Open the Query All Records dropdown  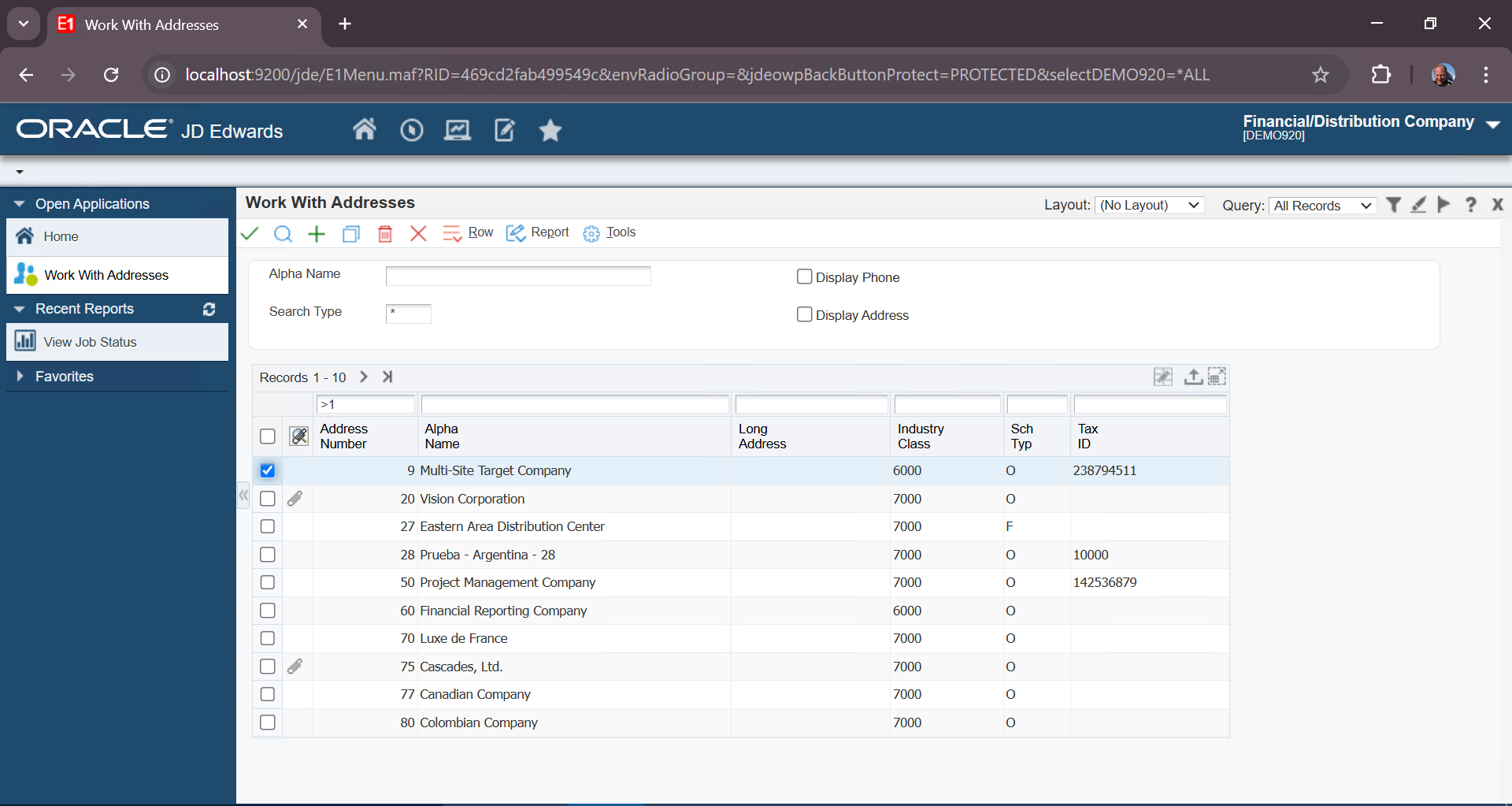coord(1322,205)
